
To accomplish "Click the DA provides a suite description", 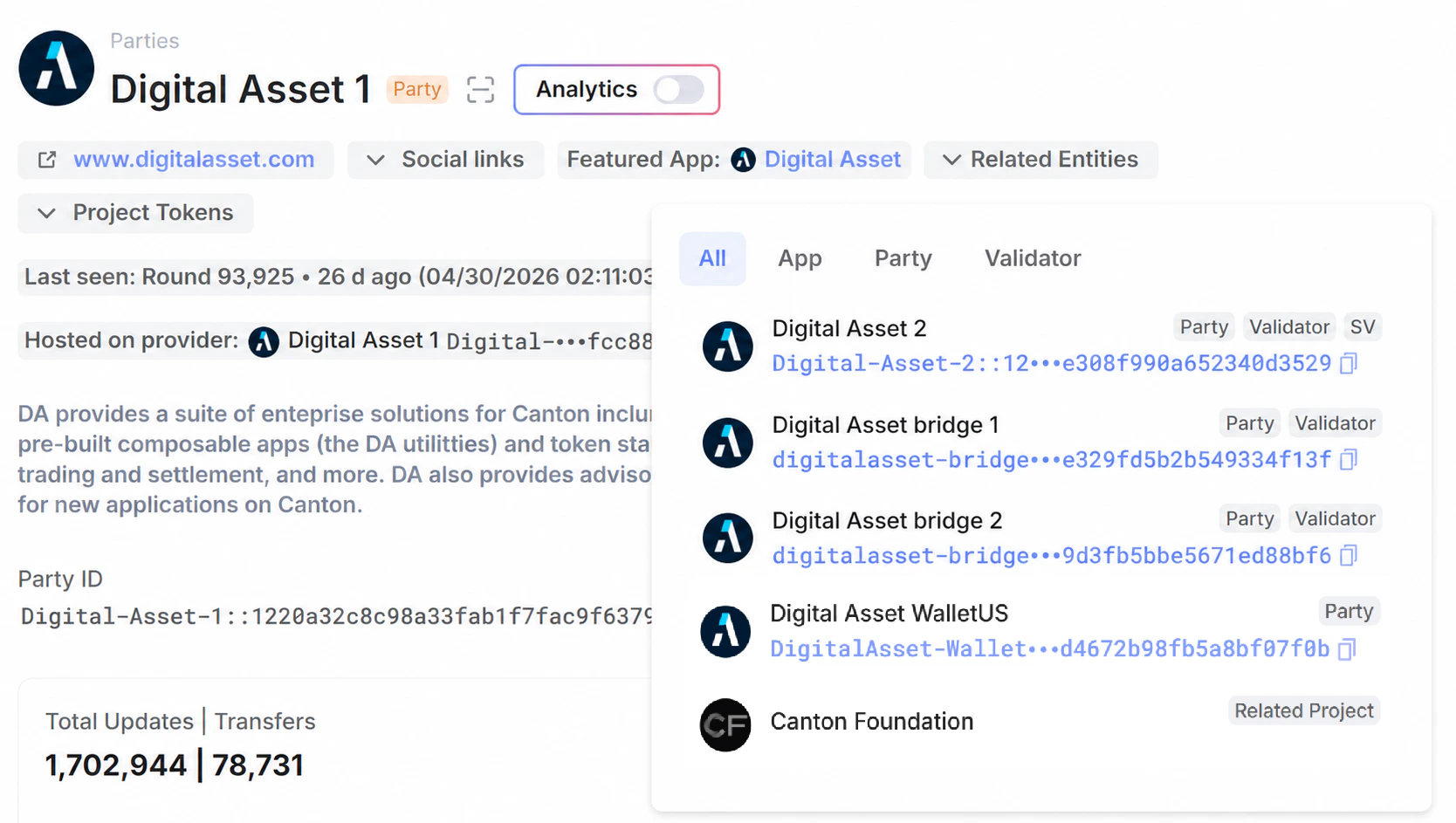I will click(334, 459).
